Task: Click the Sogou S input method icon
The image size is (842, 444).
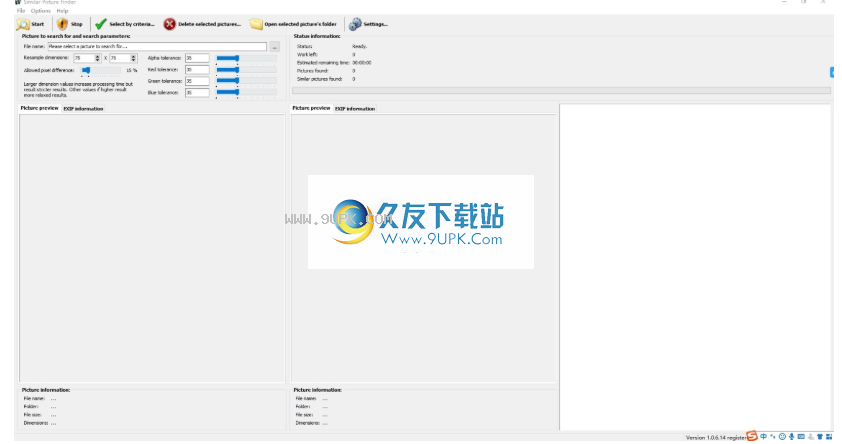Action: tap(752, 436)
